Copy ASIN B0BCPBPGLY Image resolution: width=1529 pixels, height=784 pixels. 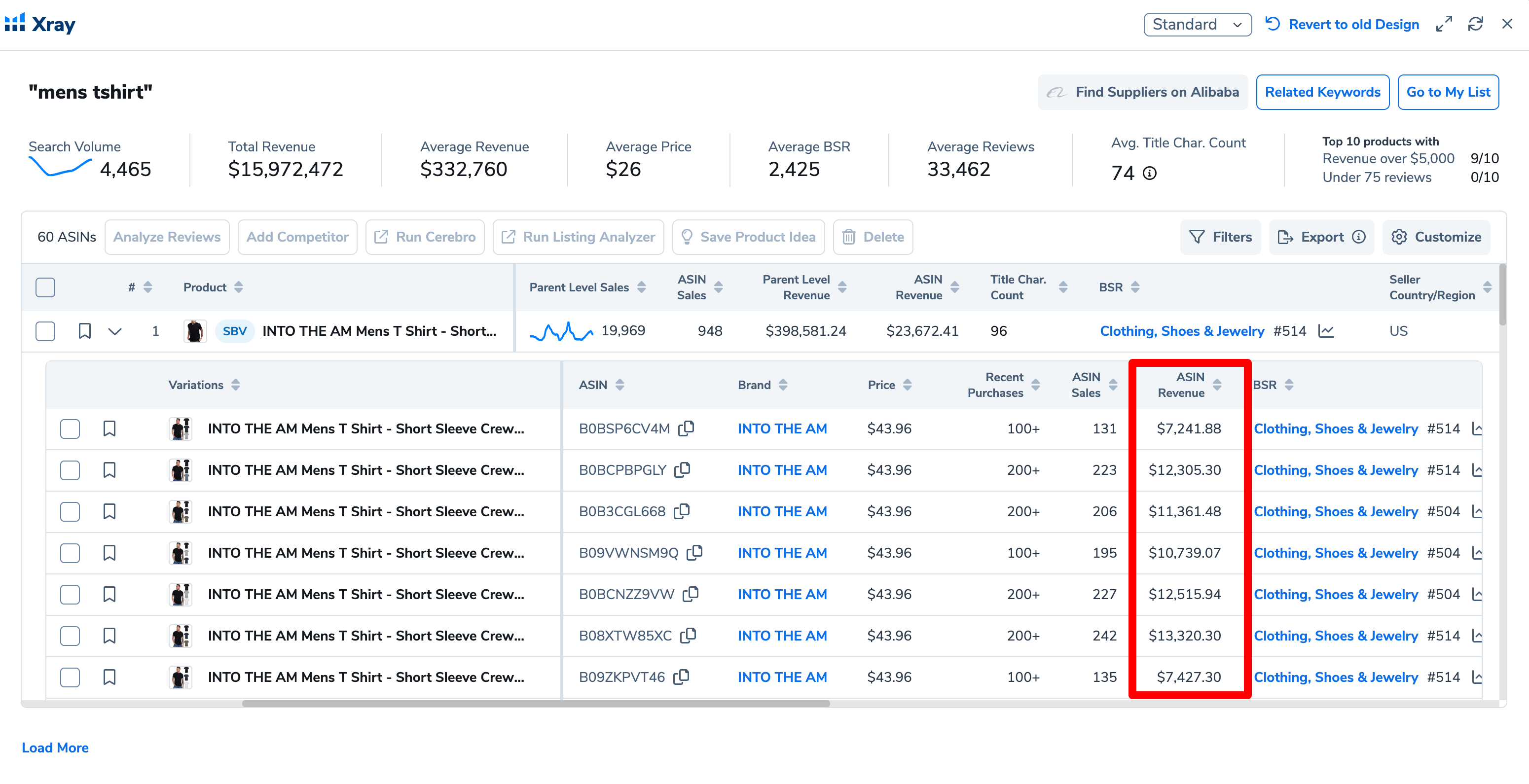pos(683,469)
